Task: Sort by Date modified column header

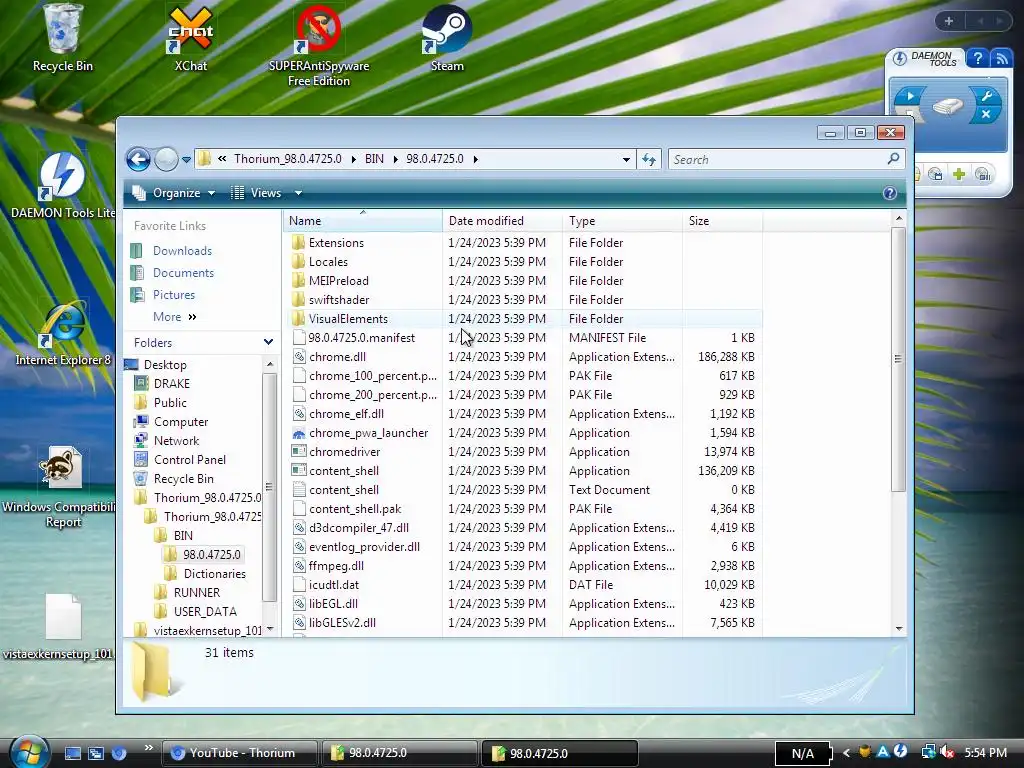Action: (502, 221)
